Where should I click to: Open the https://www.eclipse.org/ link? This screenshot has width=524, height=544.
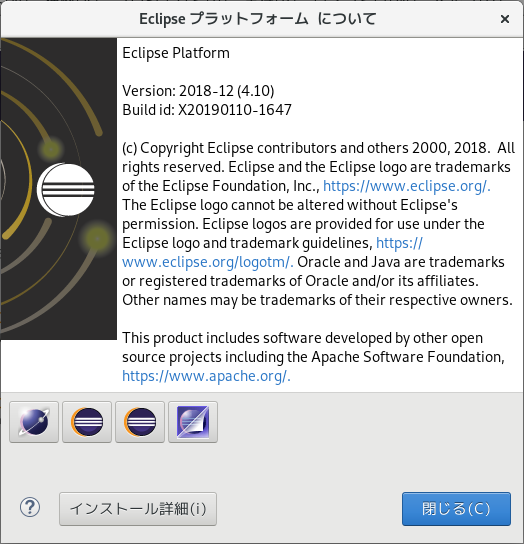(407, 186)
